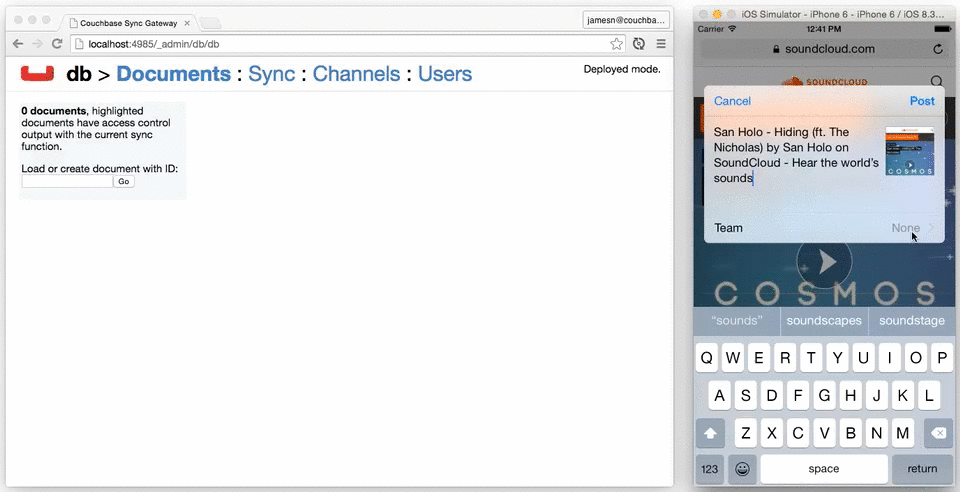Switch keyboard to 123 numbers
The width and height of the screenshot is (960, 492).
tap(710, 469)
